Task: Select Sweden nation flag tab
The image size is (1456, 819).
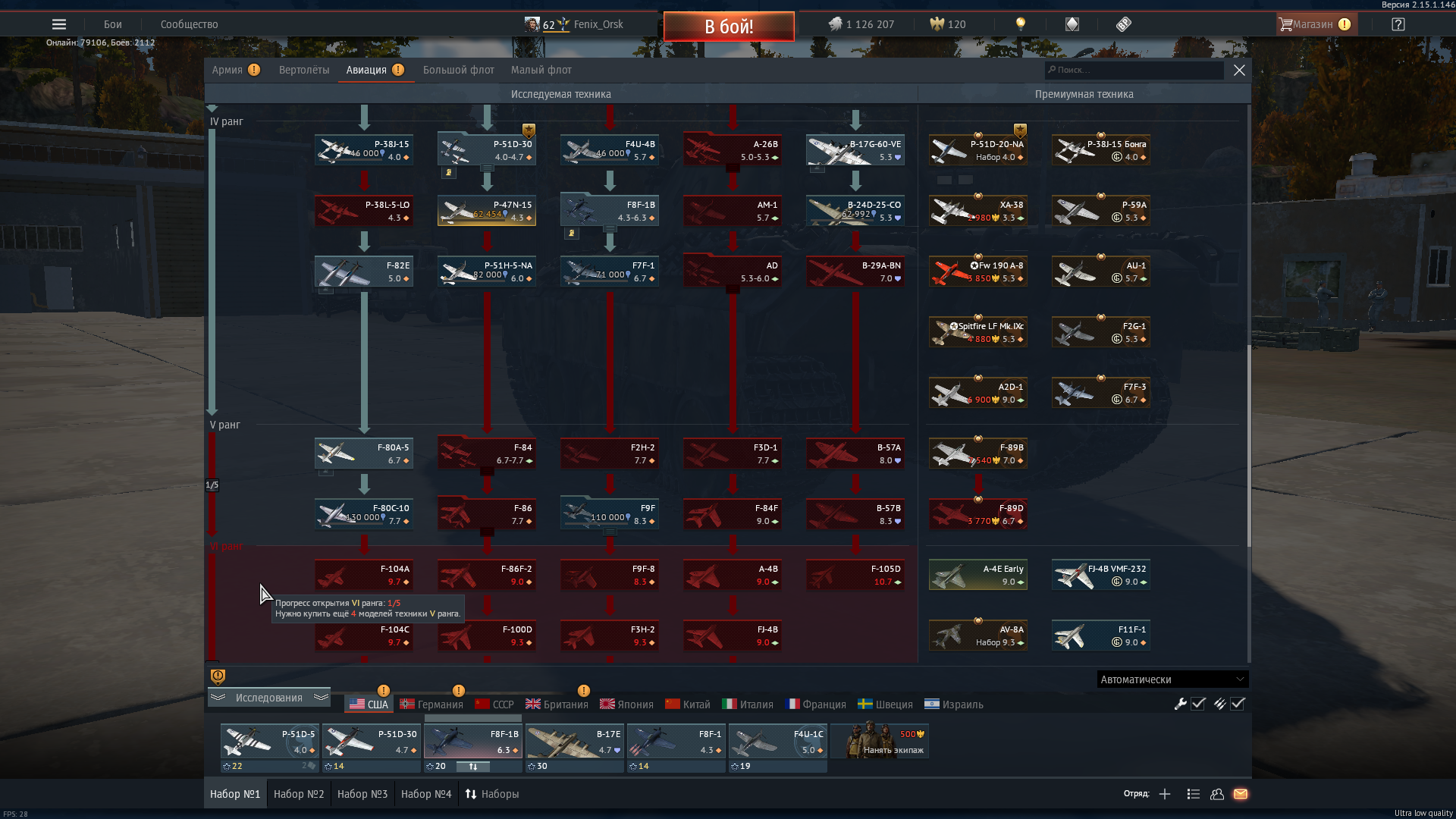Action: point(885,704)
